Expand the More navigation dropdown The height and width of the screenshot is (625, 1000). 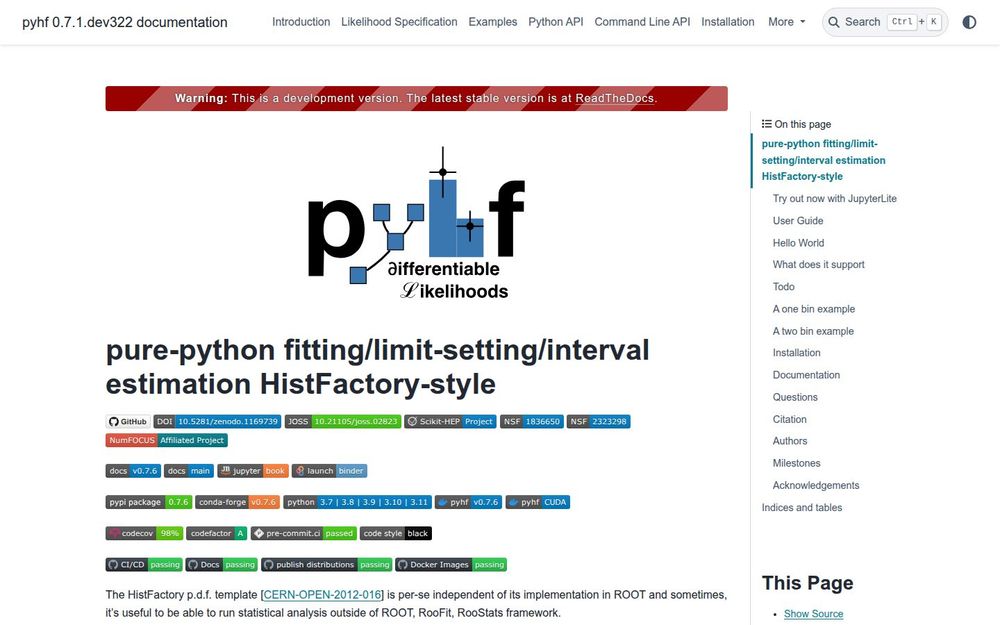coord(786,21)
